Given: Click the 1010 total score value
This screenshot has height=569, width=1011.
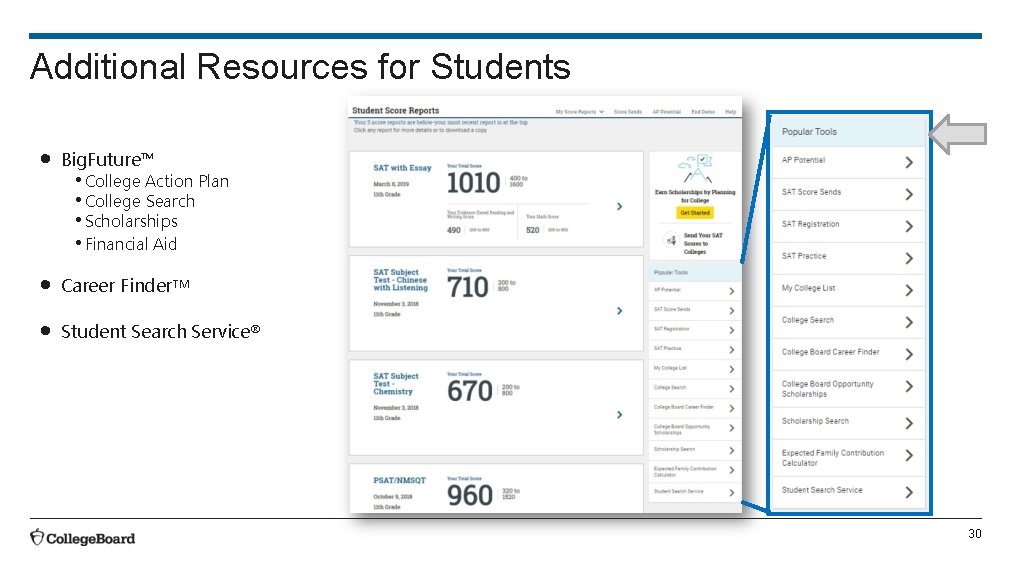Looking at the screenshot, I should 473,183.
